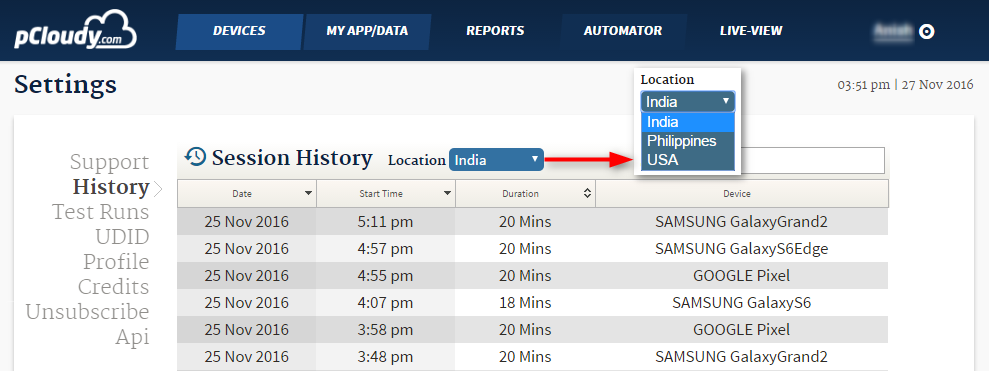Image resolution: width=989 pixels, height=371 pixels.
Task: Open the DEVICES tab
Action: click(x=239, y=31)
